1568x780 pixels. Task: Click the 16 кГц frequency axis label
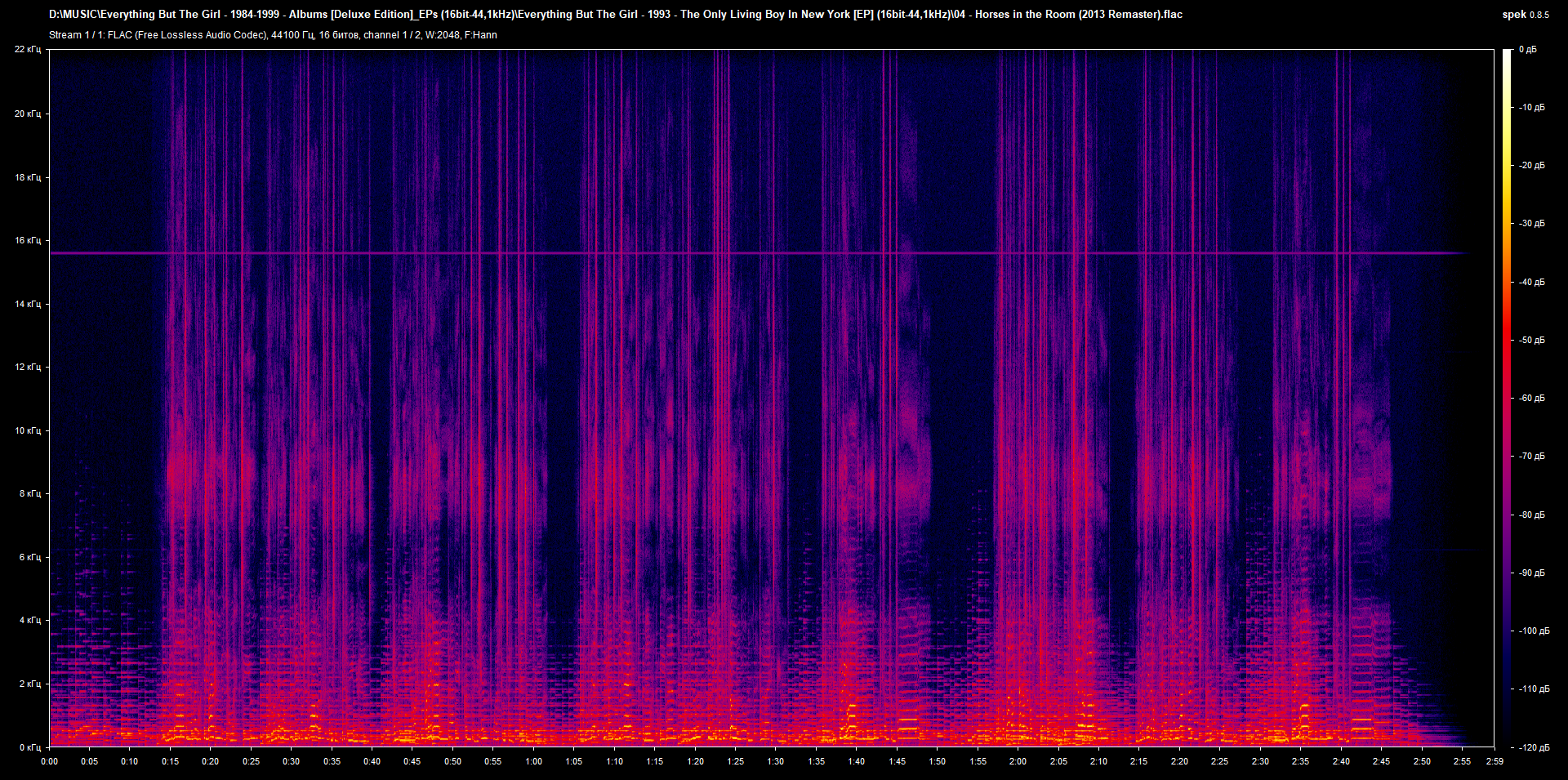click(x=28, y=240)
